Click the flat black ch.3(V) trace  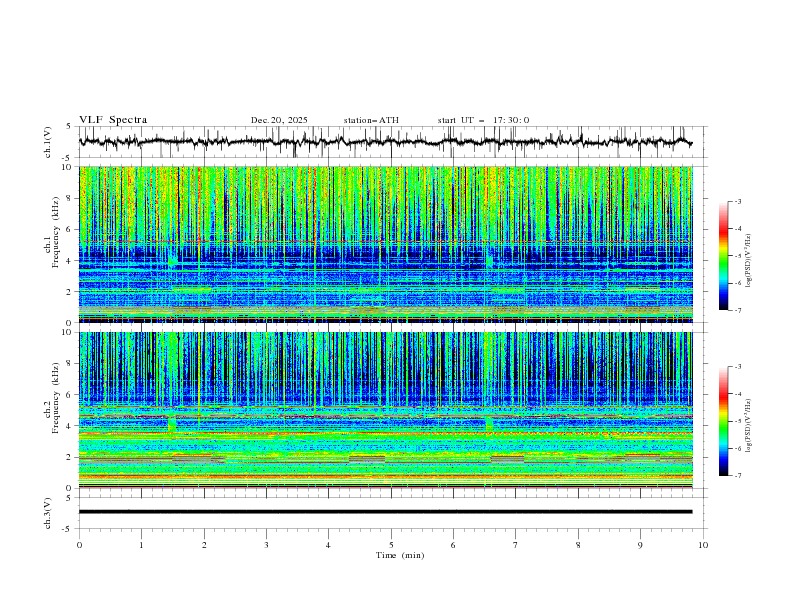point(390,512)
